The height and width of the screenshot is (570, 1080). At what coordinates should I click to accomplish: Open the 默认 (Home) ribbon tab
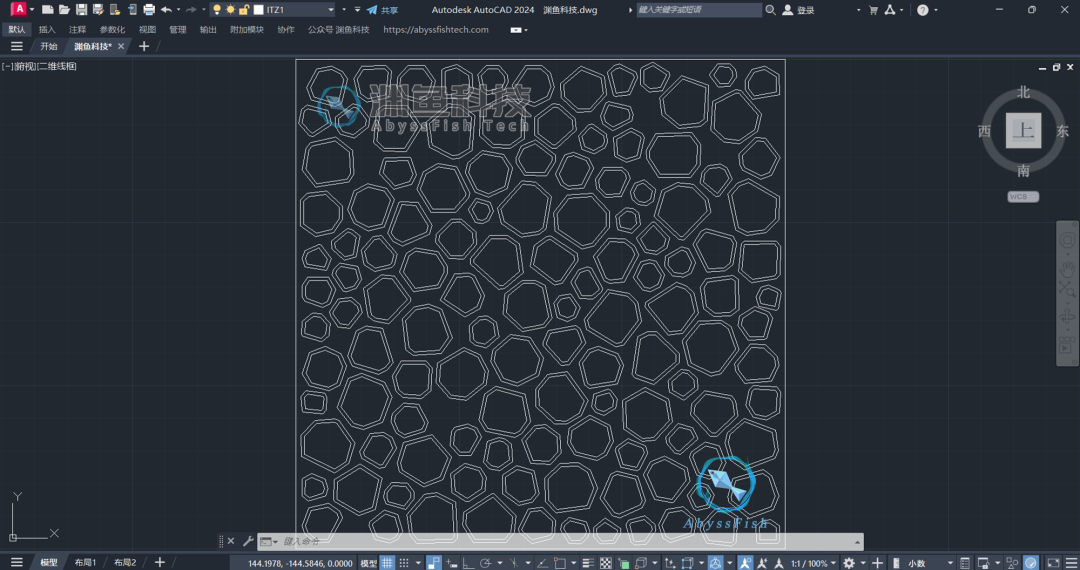point(17,30)
